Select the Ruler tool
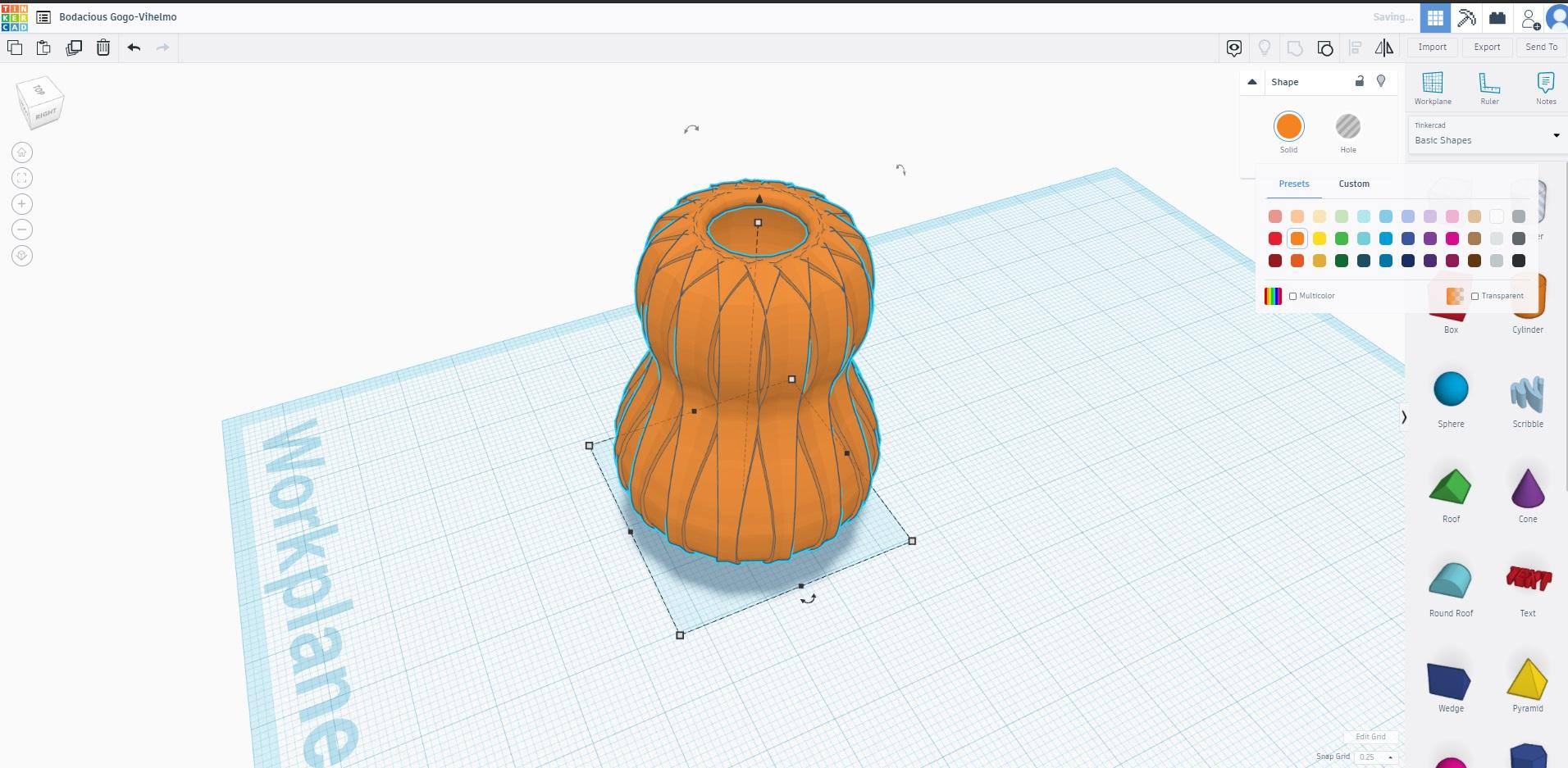 pyautogui.click(x=1489, y=89)
